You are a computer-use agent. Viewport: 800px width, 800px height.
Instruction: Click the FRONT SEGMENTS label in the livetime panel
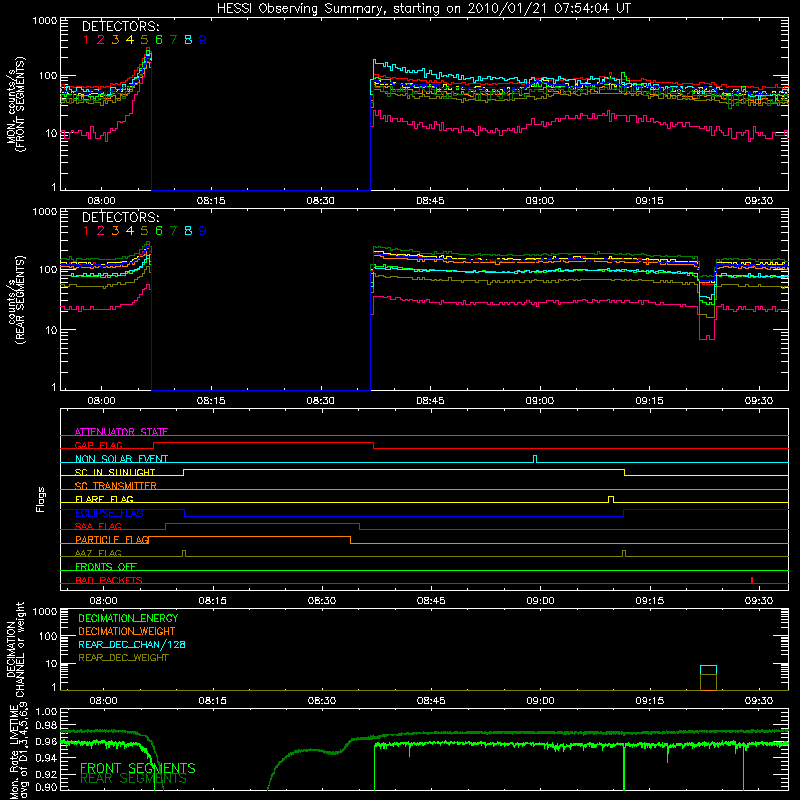click(138, 768)
